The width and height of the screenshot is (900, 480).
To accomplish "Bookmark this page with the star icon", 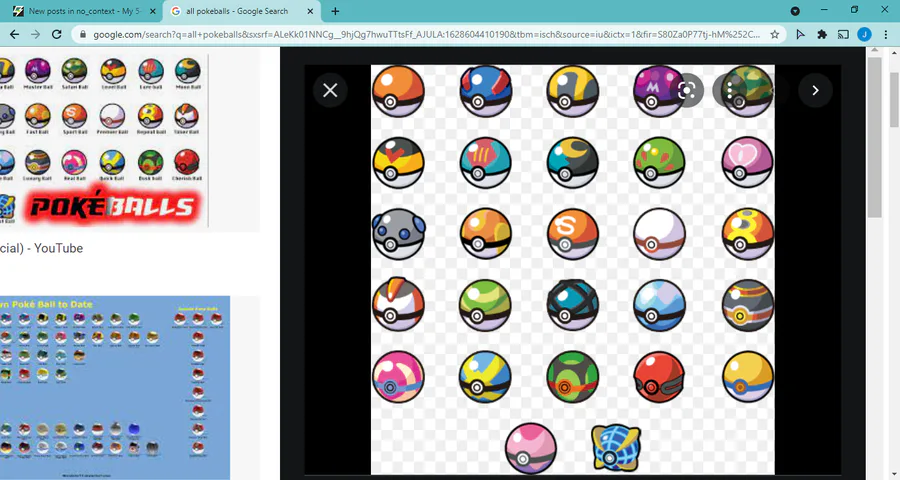I will [774, 34].
